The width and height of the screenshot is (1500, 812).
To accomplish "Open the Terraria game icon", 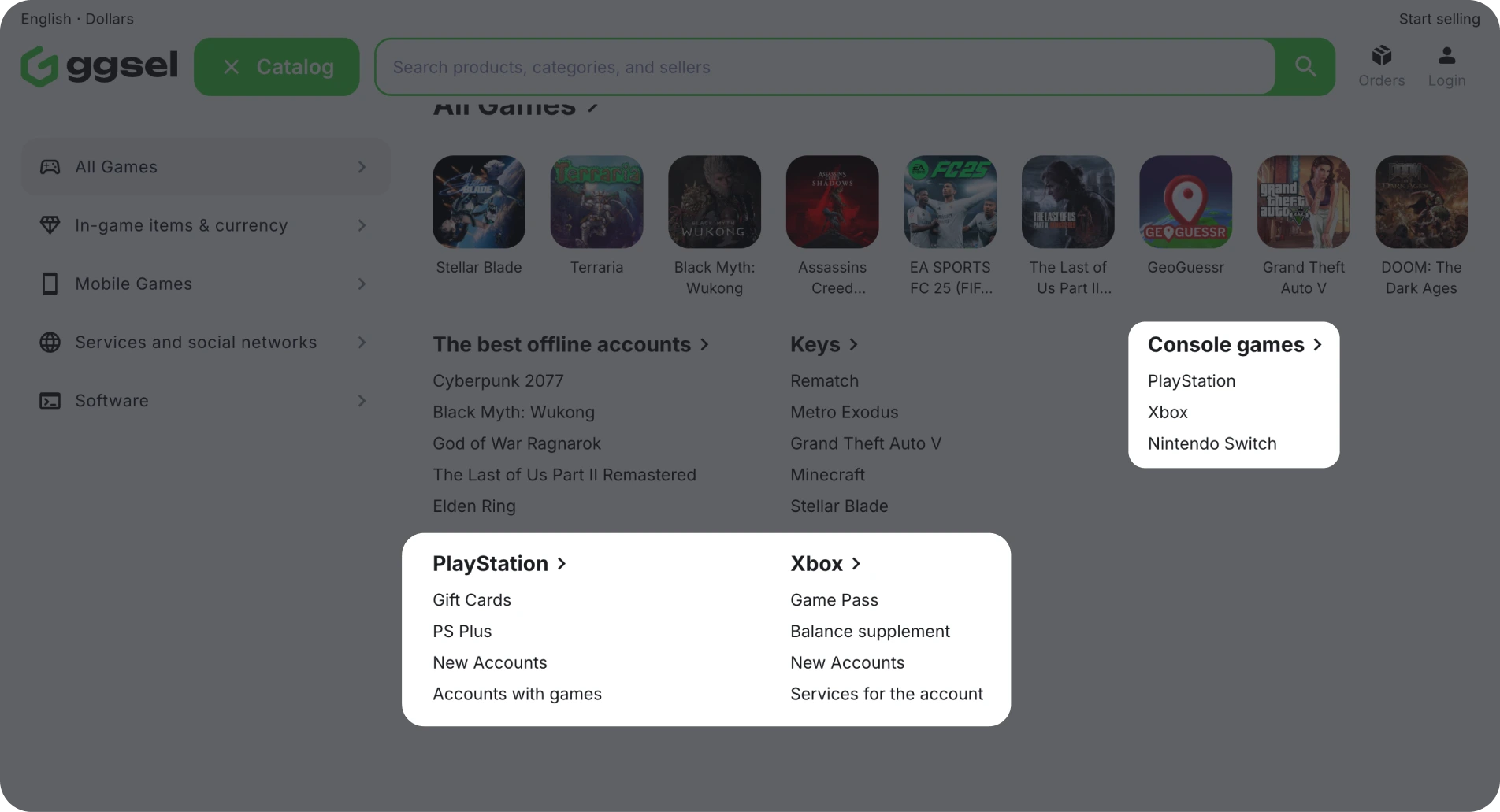I will click(596, 202).
